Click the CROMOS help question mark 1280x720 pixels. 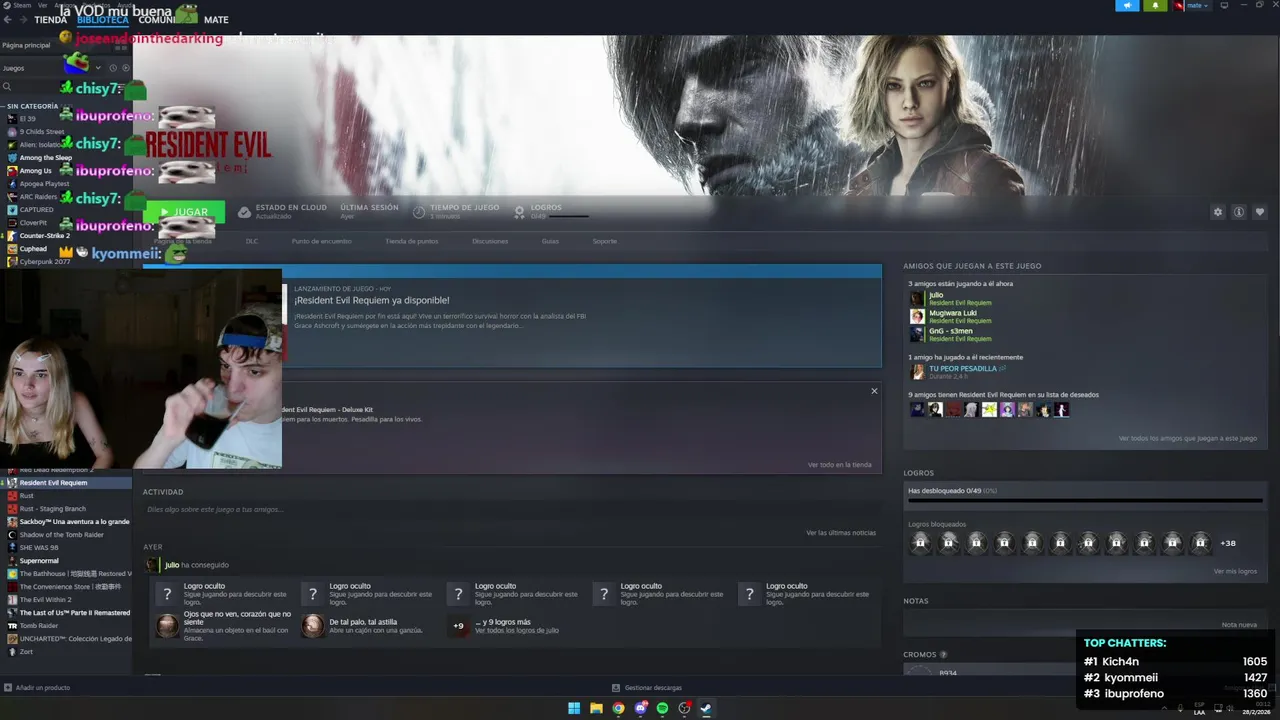943,655
